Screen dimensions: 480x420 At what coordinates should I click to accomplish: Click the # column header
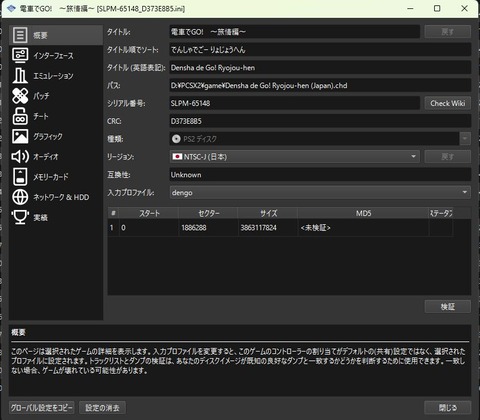click(x=113, y=213)
